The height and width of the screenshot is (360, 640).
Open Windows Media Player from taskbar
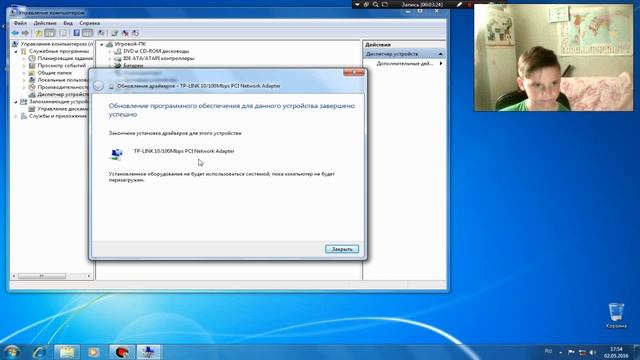pyautogui.click(x=93, y=352)
